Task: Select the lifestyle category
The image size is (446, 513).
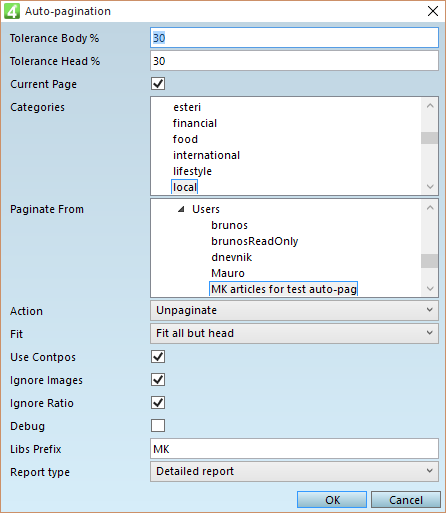Action: (x=192, y=171)
